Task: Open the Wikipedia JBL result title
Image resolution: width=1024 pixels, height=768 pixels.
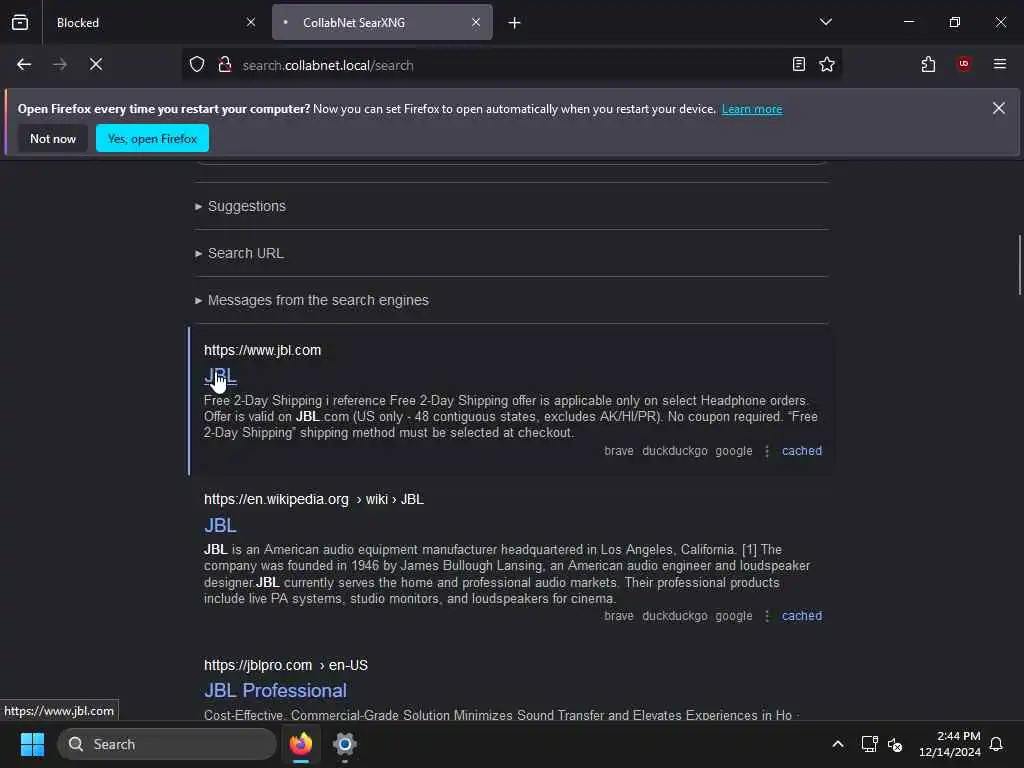Action: 220,526
